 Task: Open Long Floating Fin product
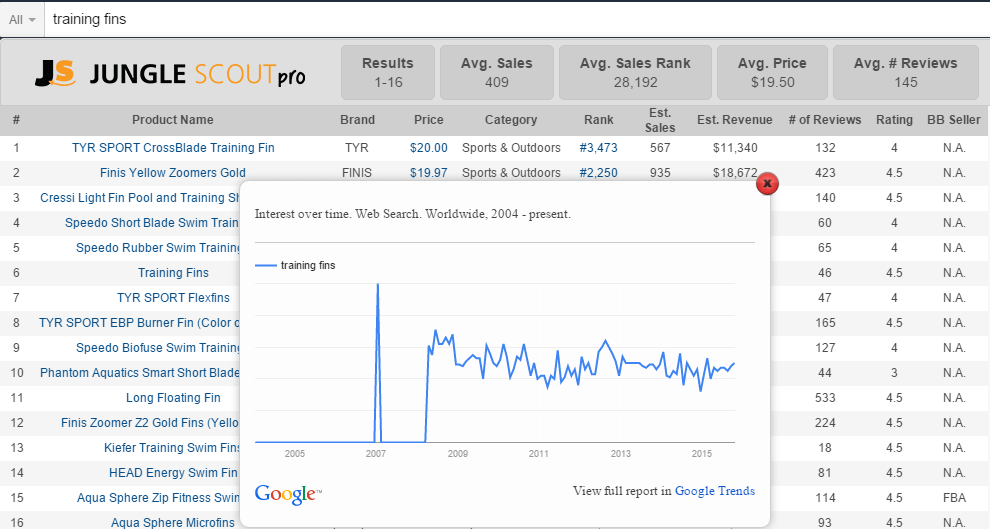[173, 398]
